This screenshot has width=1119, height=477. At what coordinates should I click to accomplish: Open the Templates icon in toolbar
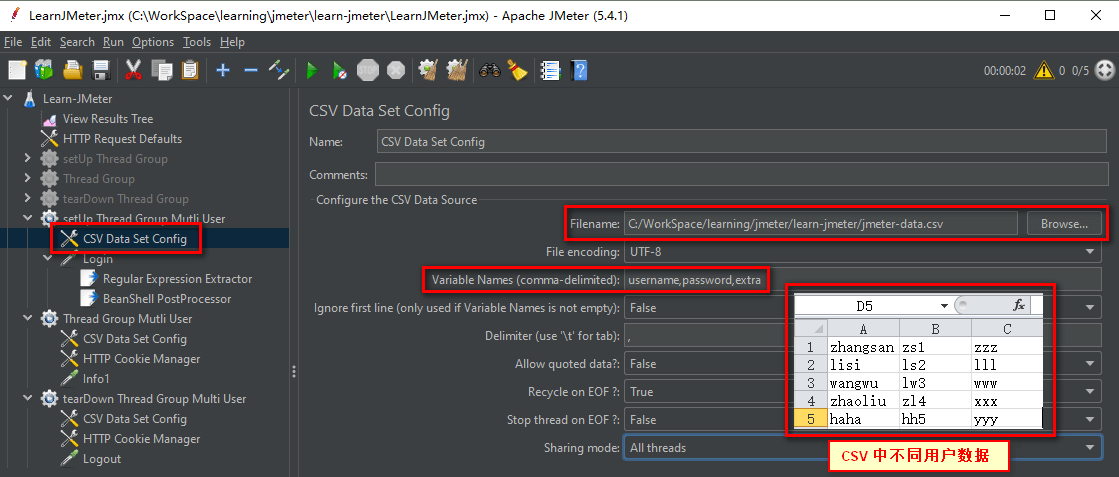pyautogui.click(x=44, y=70)
